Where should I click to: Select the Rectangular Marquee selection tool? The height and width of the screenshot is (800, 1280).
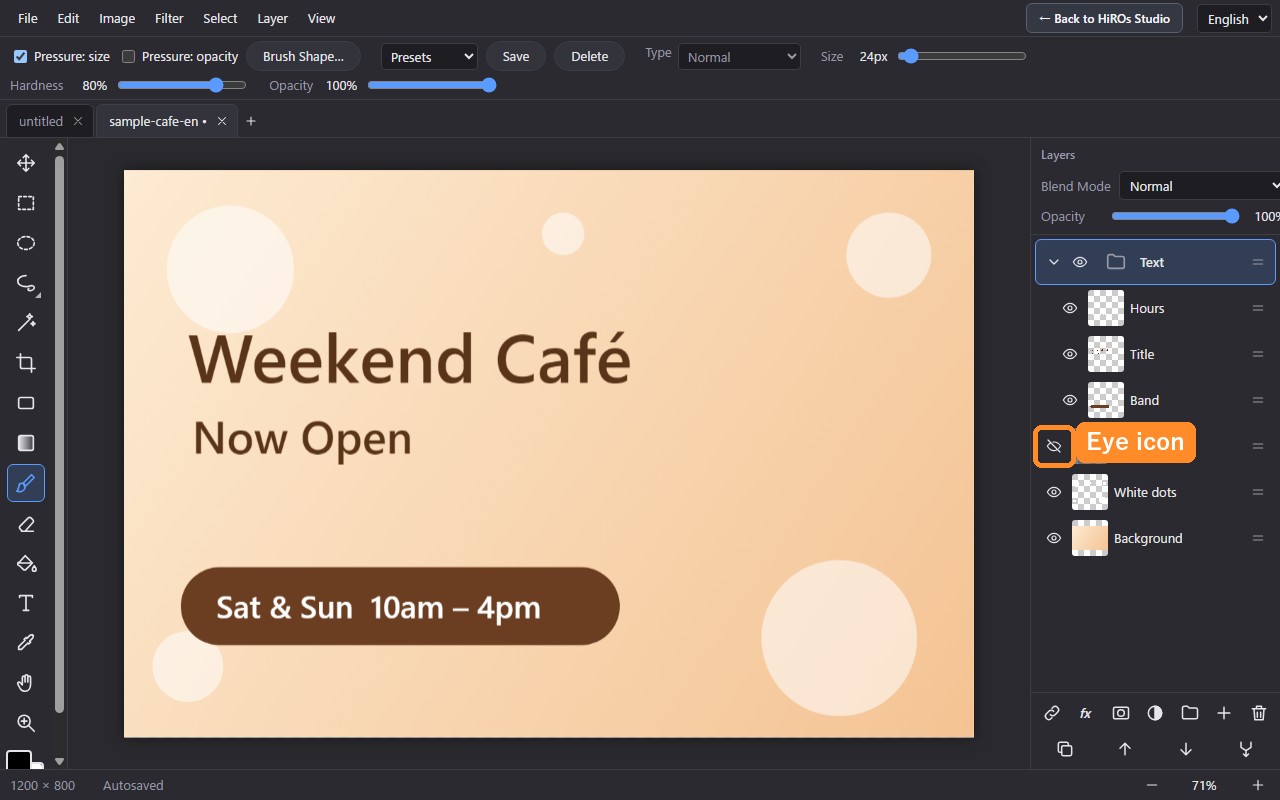[x=26, y=203]
